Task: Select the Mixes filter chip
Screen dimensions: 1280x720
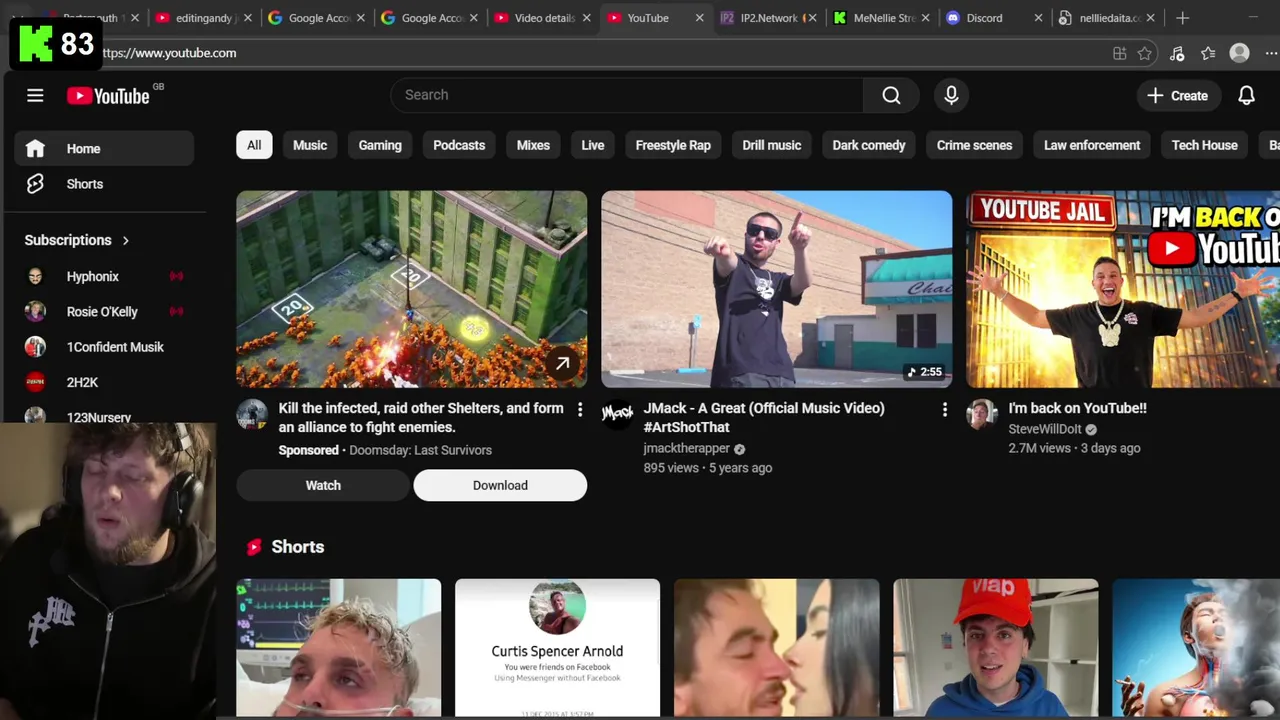Action: 533,145
